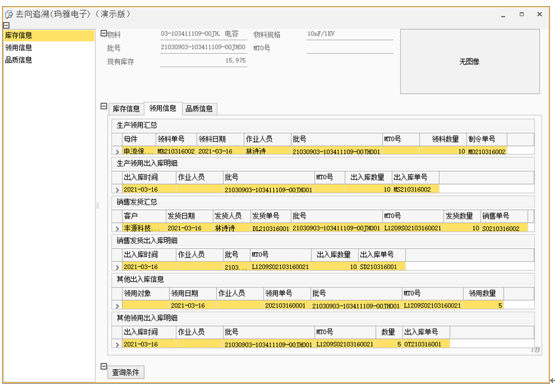Click the app icon in title bar

pos(9,15)
